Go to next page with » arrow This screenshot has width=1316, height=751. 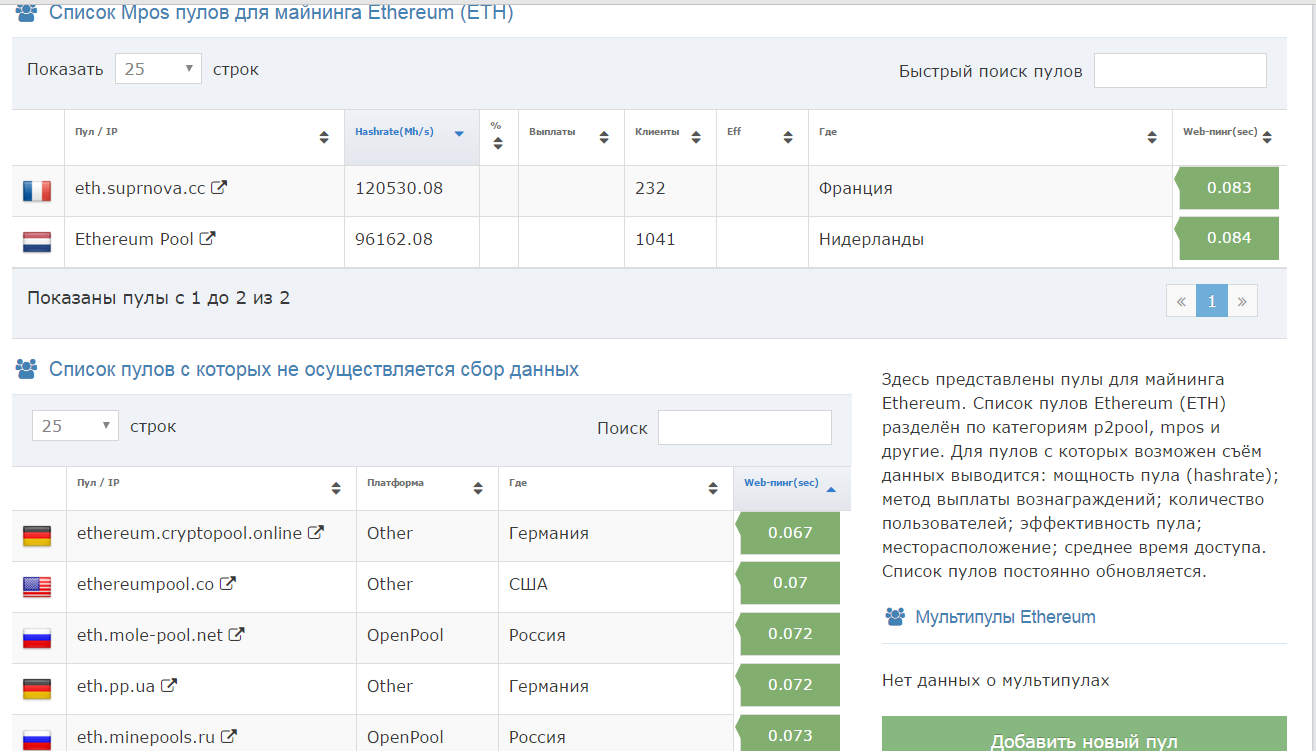[1242, 300]
